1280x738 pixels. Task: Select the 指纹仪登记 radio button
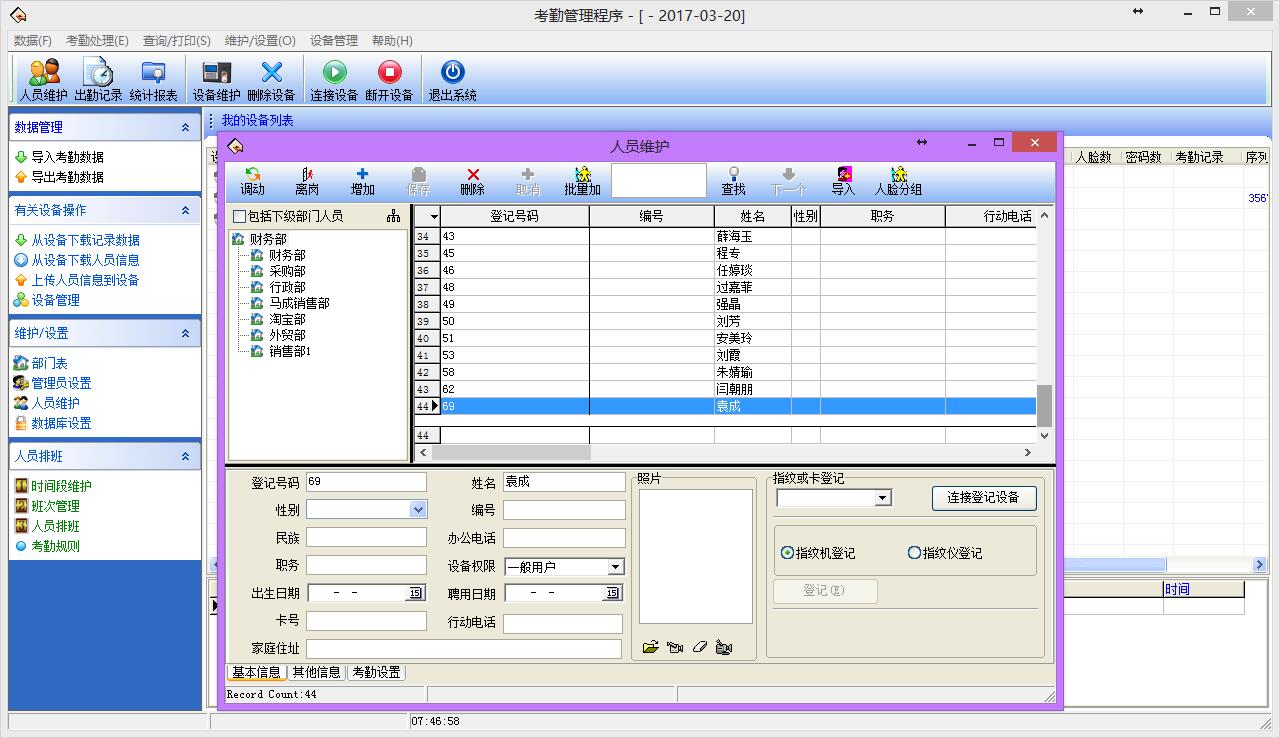pos(914,553)
